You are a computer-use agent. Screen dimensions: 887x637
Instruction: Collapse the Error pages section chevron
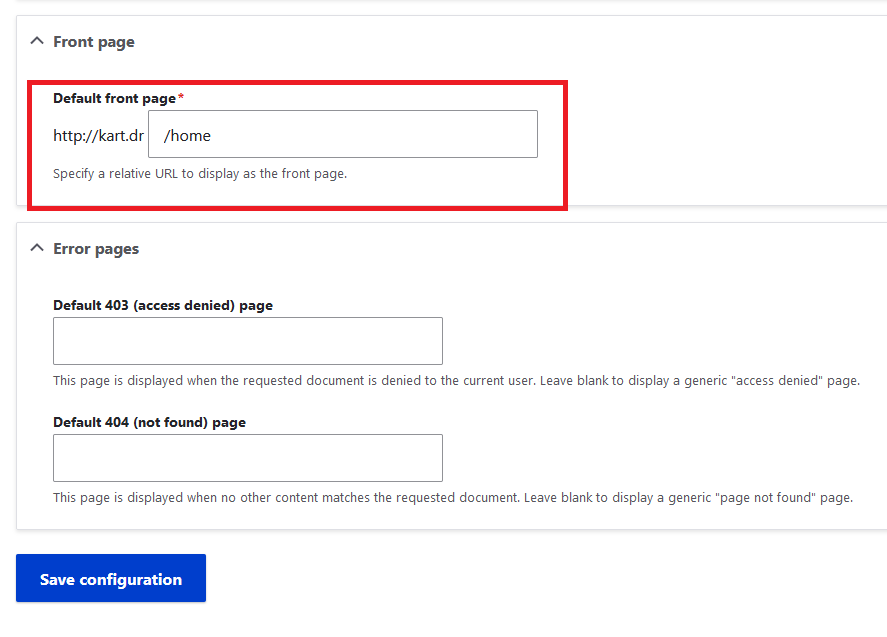coord(37,248)
